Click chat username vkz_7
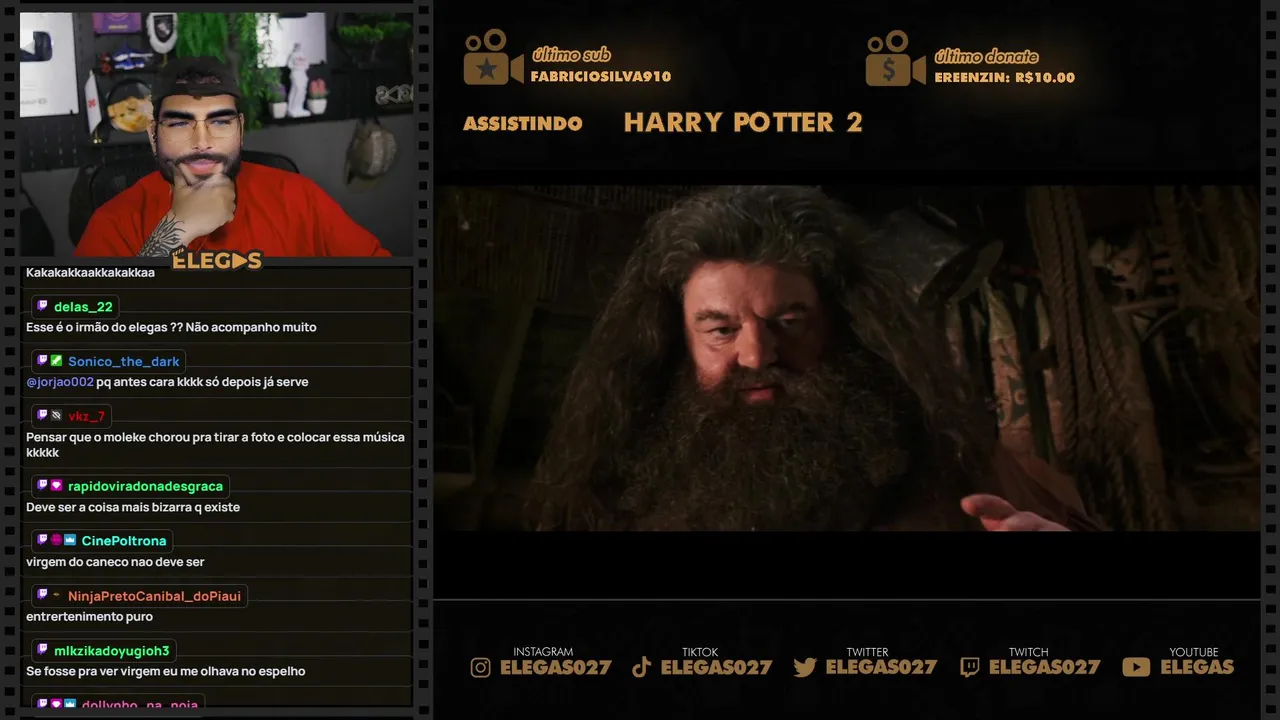This screenshot has height=720, width=1280. [86, 416]
